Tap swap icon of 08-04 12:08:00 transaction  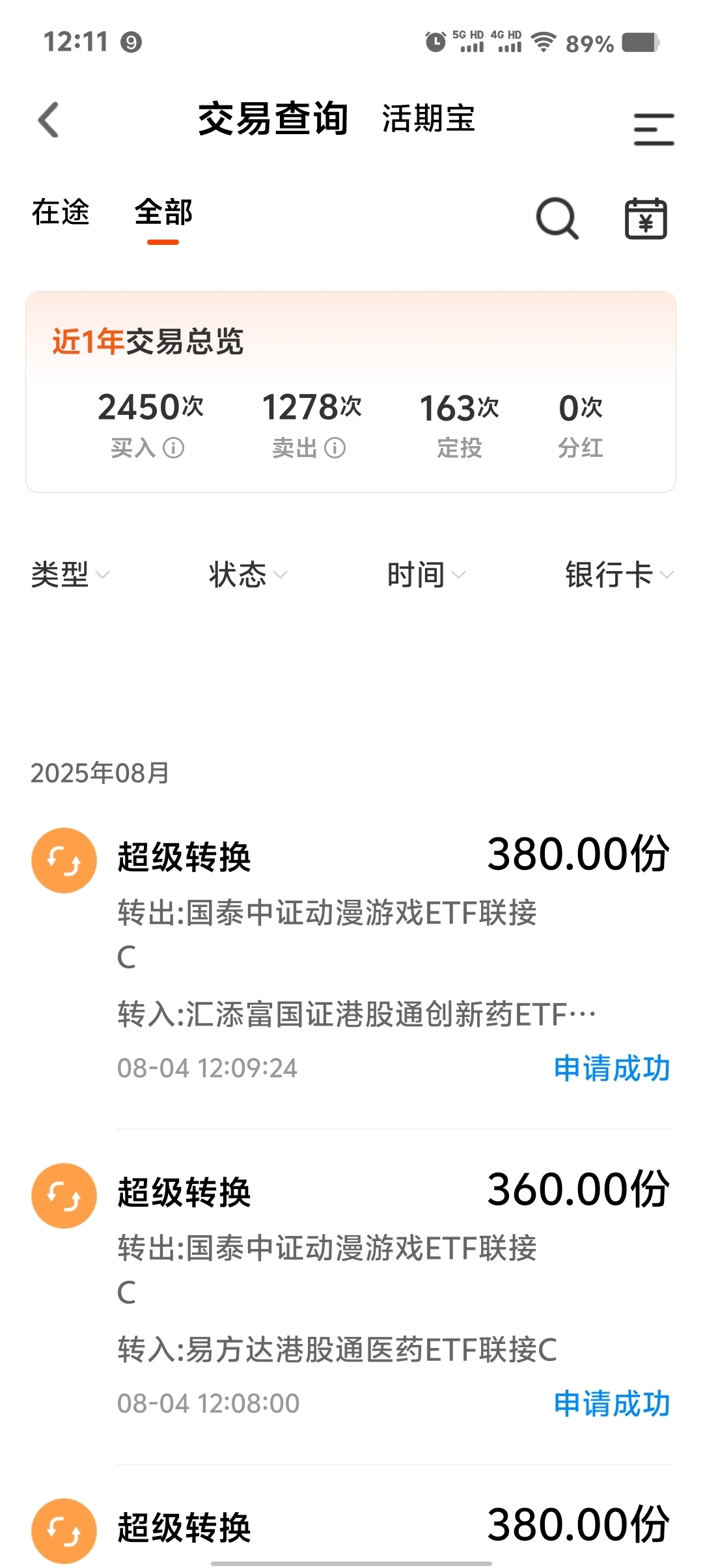[x=64, y=1196]
